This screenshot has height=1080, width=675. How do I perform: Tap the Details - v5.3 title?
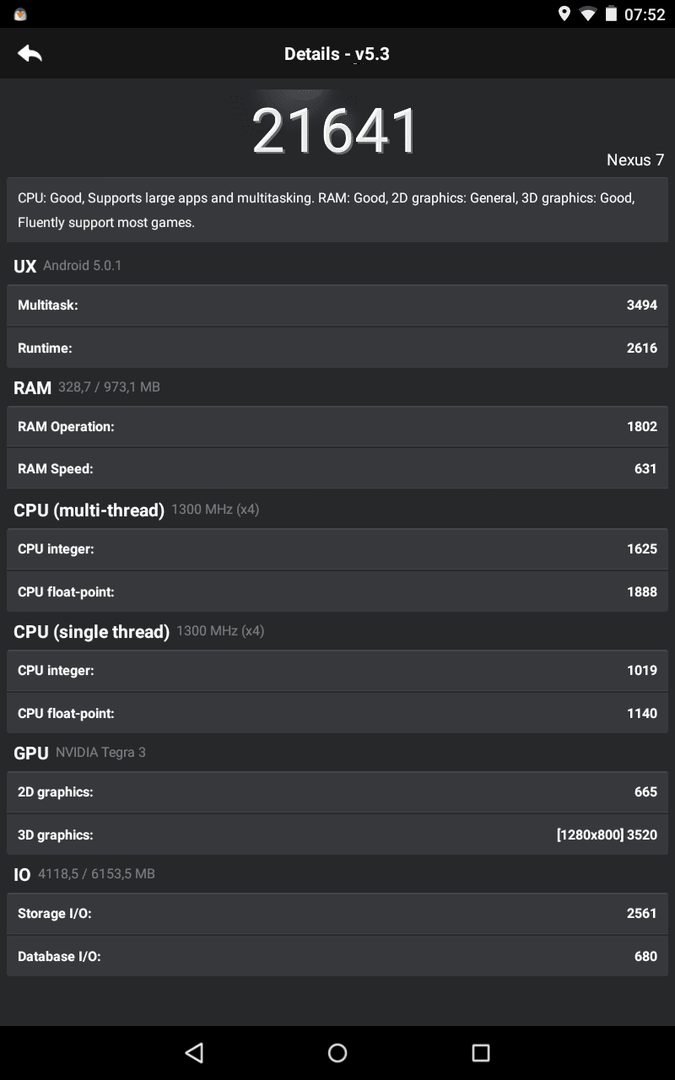pyautogui.click(x=337, y=54)
